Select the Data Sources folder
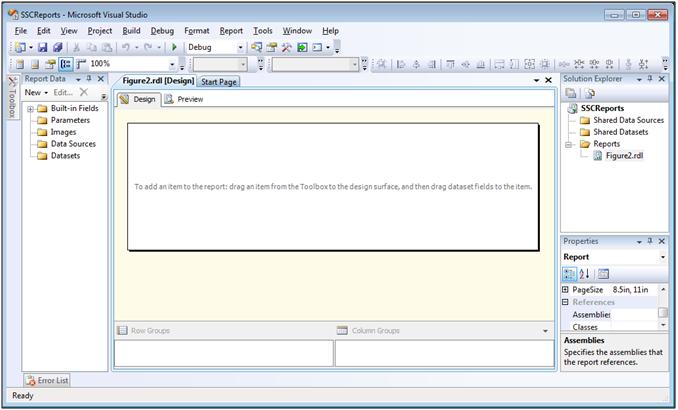This screenshot has width=678, height=410. [x=73, y=144]
